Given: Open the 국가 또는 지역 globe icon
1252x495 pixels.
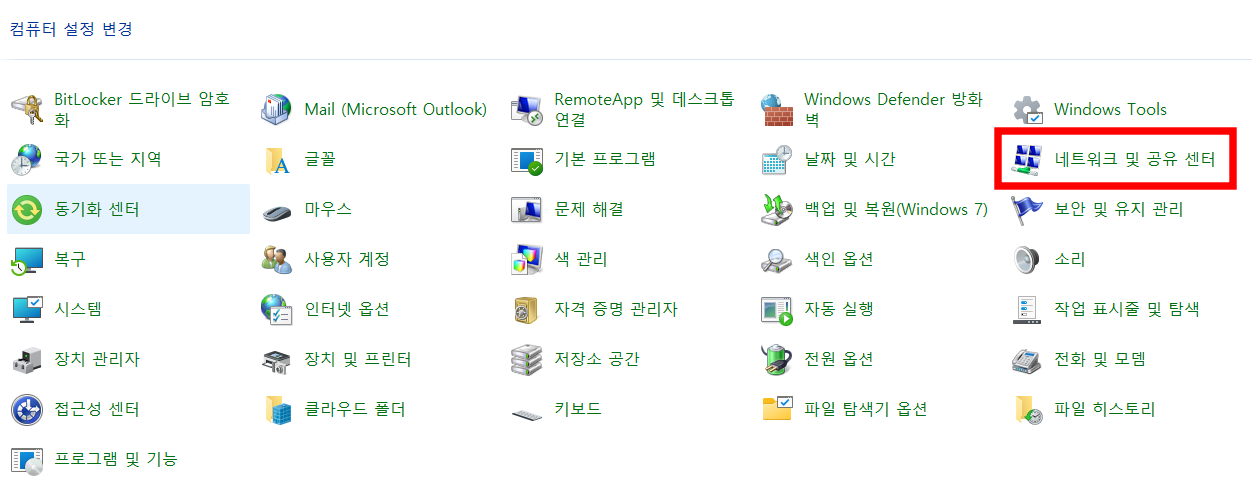Looking at the screenshot, I should 27,159.
